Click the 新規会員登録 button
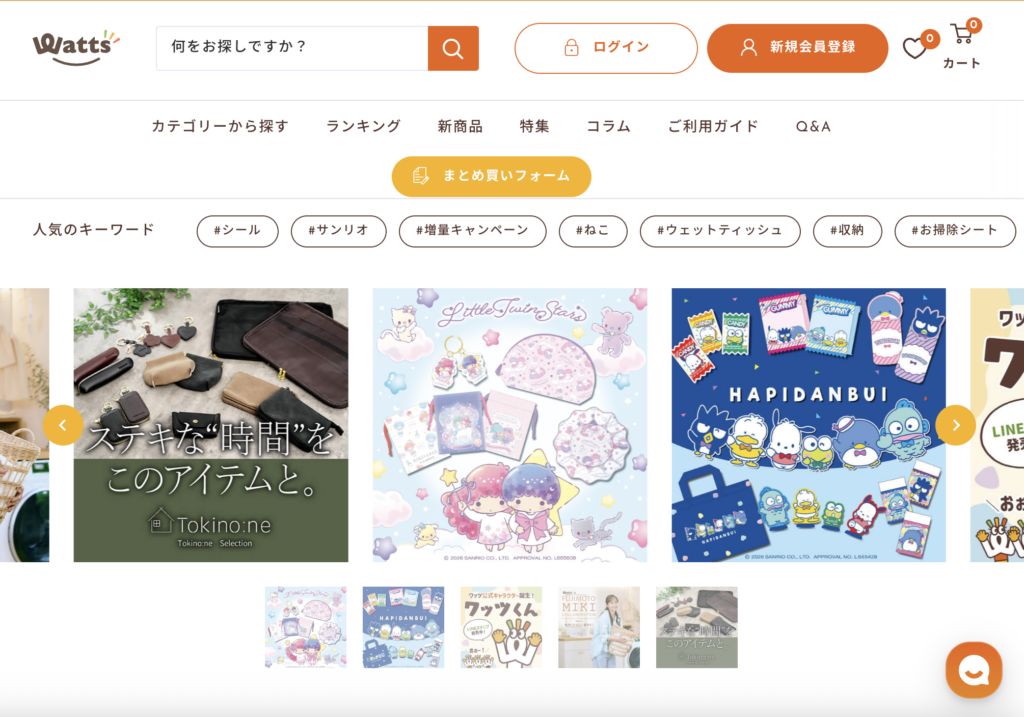1024x717 pixels. coord(797,48)
